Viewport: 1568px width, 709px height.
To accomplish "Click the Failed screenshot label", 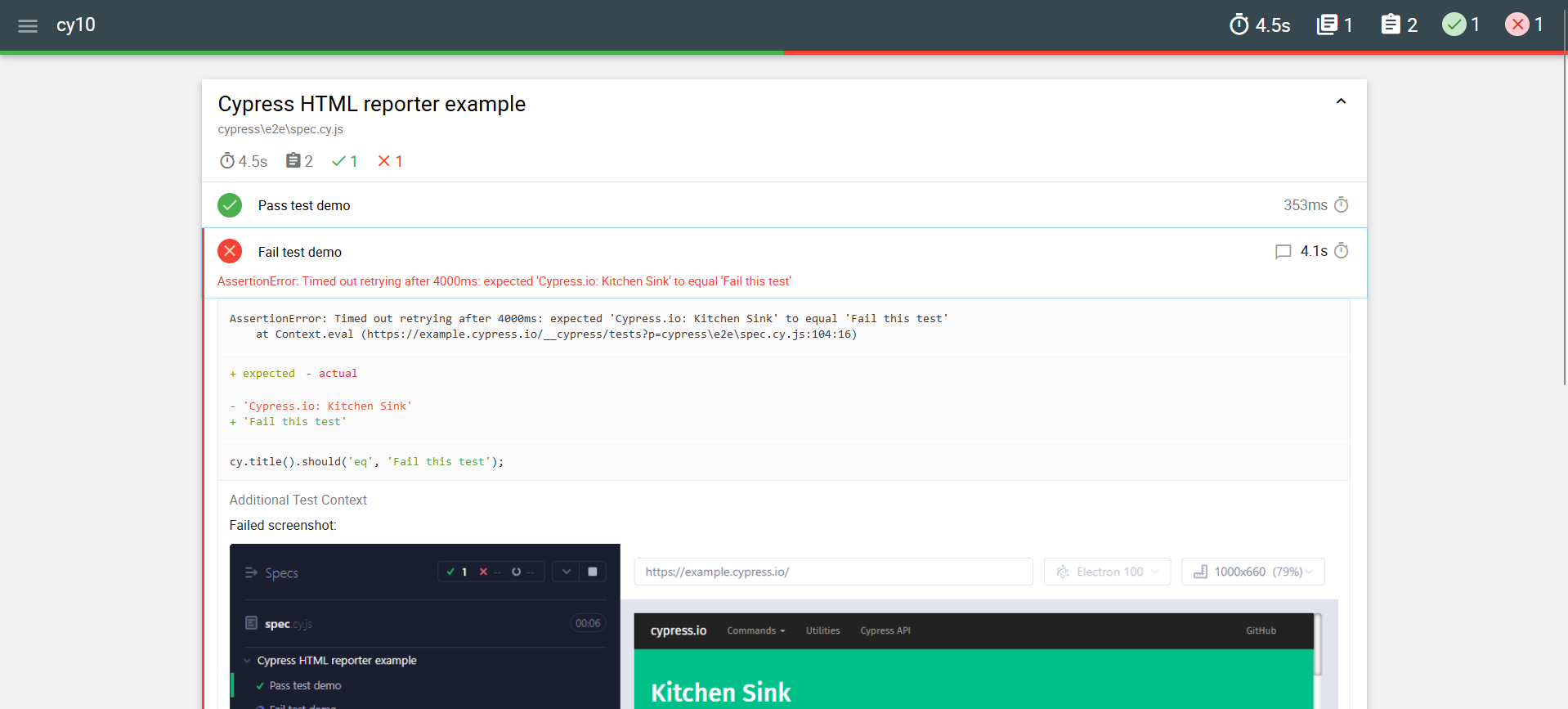I will coord(283,525).
